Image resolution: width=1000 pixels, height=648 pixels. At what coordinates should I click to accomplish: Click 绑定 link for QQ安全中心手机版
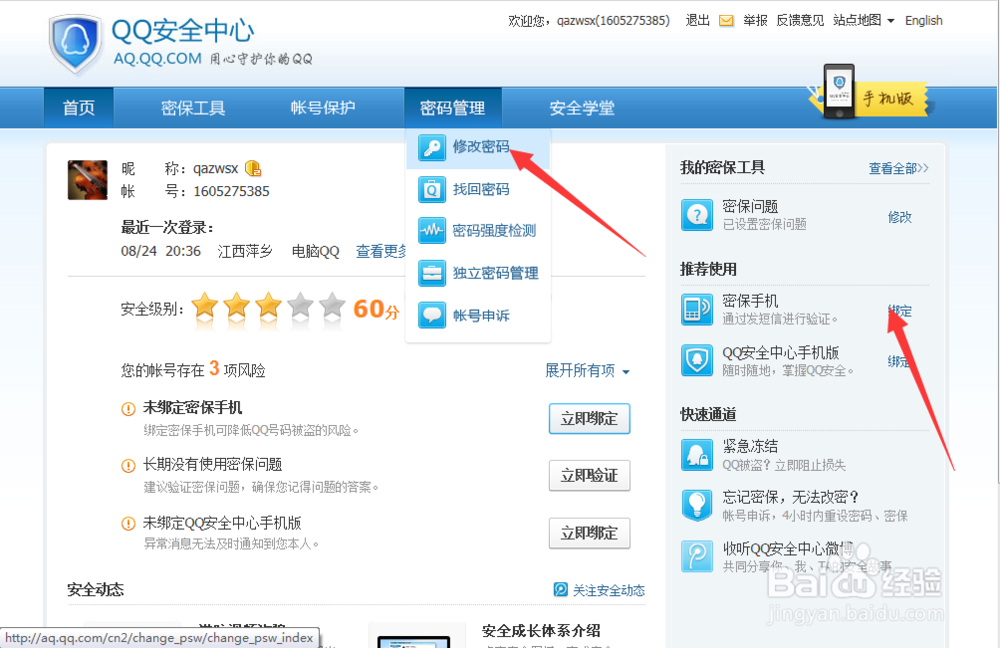899,362
